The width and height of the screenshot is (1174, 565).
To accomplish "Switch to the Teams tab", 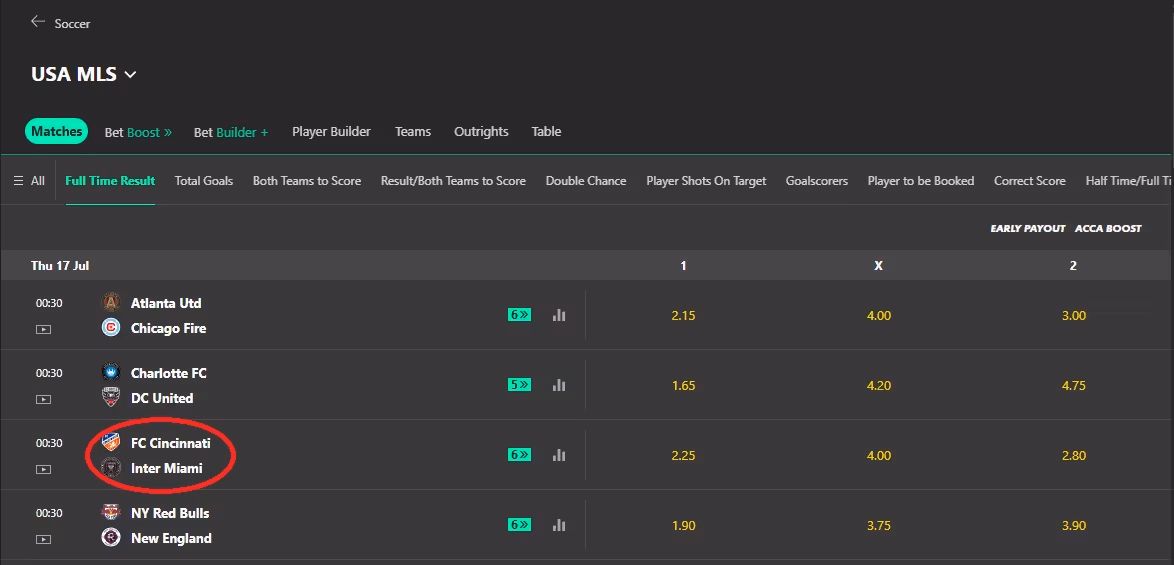I will (413, 131).
